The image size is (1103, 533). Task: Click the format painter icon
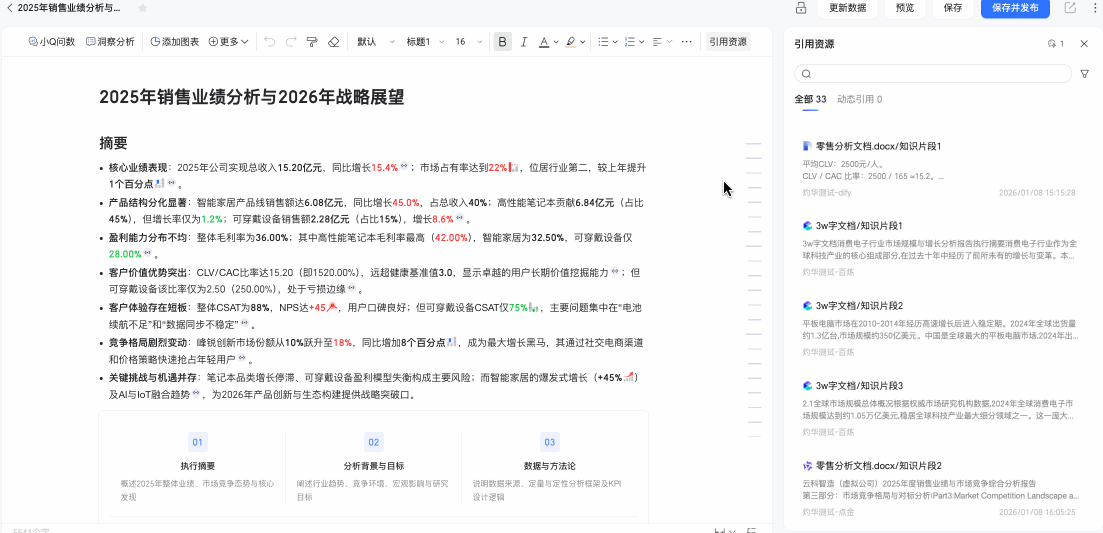(312, 42)
